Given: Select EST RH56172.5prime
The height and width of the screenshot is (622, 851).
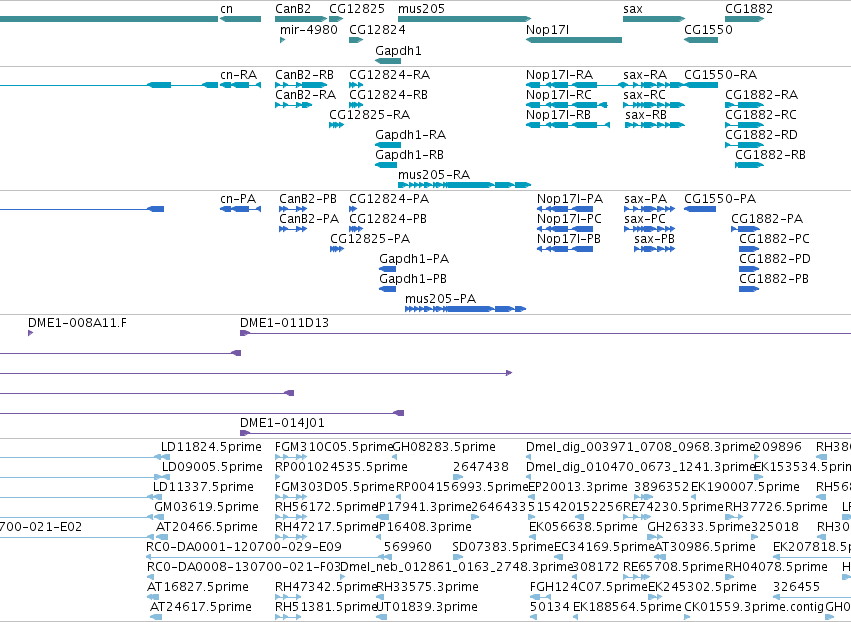Looking at the screenshot, I should [326, 507].
